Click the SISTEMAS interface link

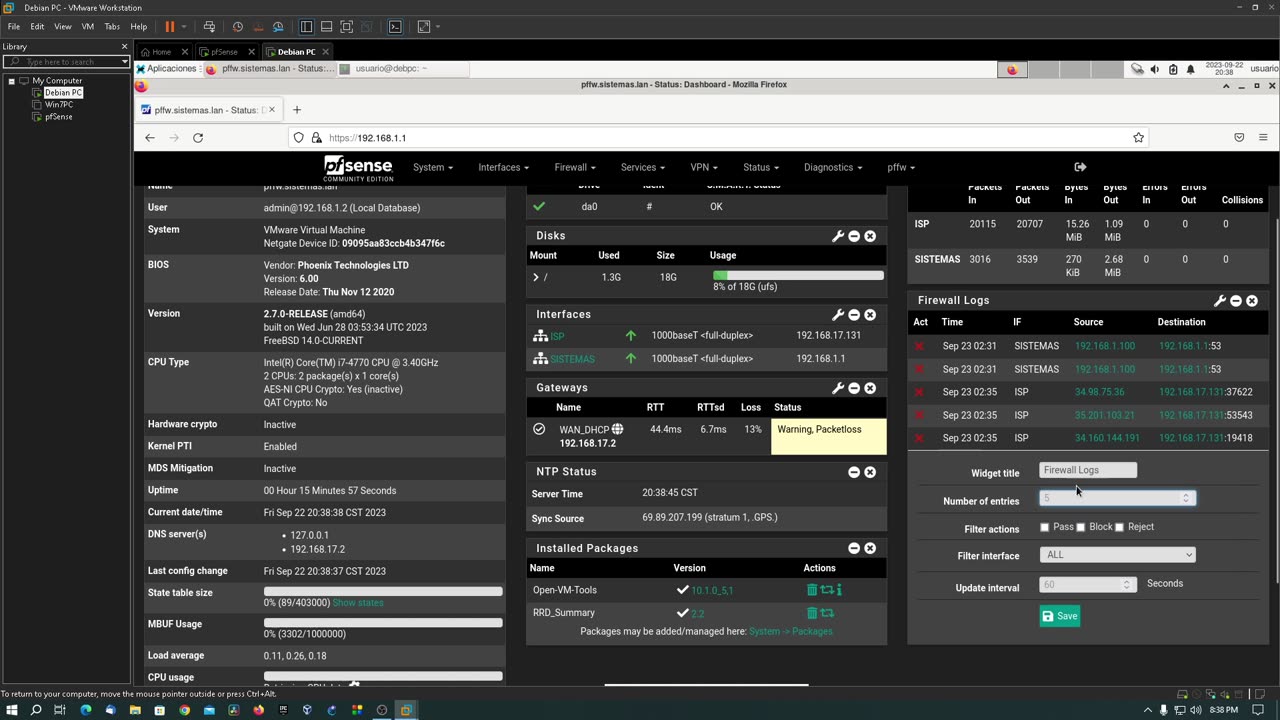coord(572,359)
